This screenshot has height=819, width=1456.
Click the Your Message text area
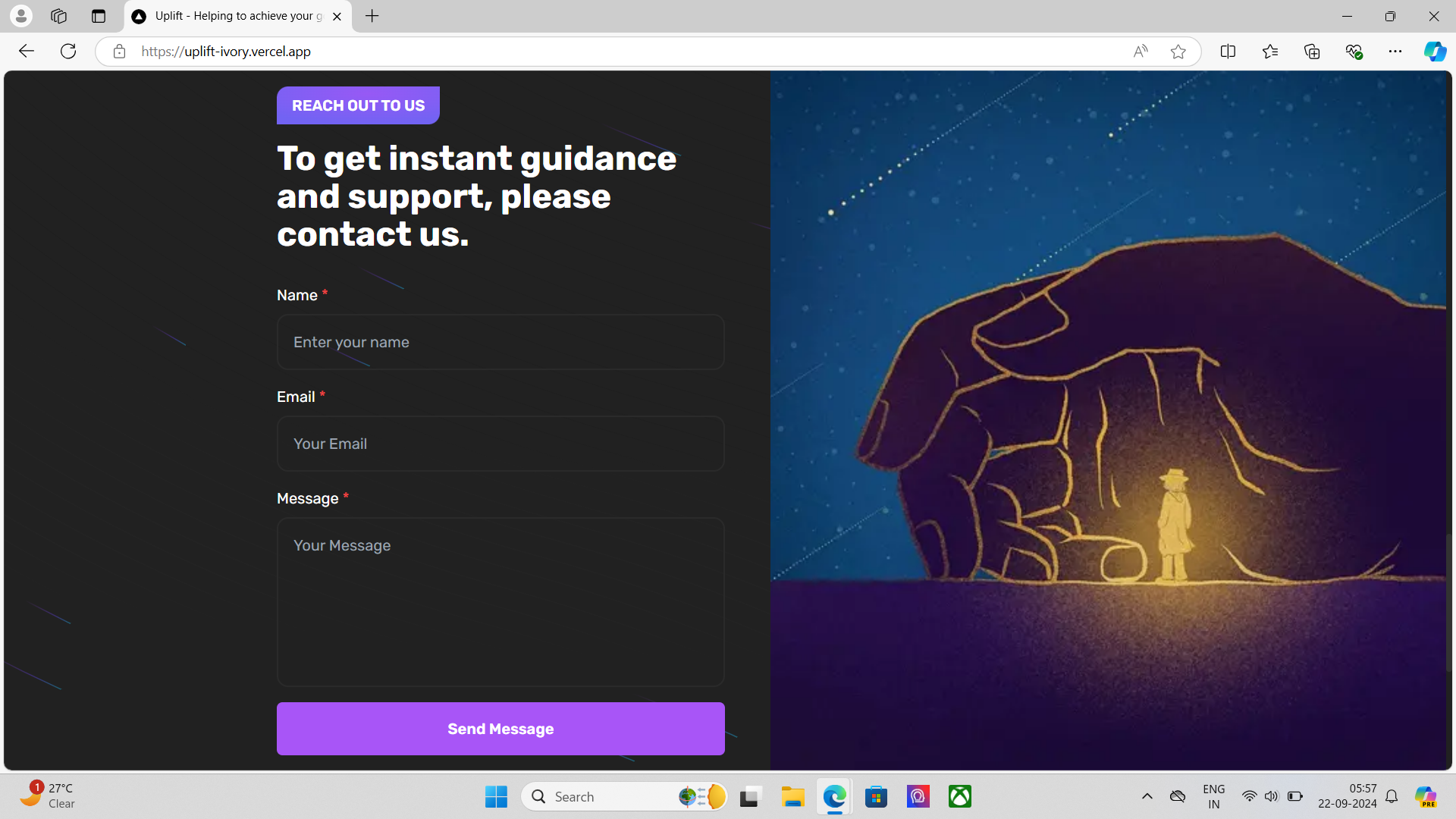500,601
